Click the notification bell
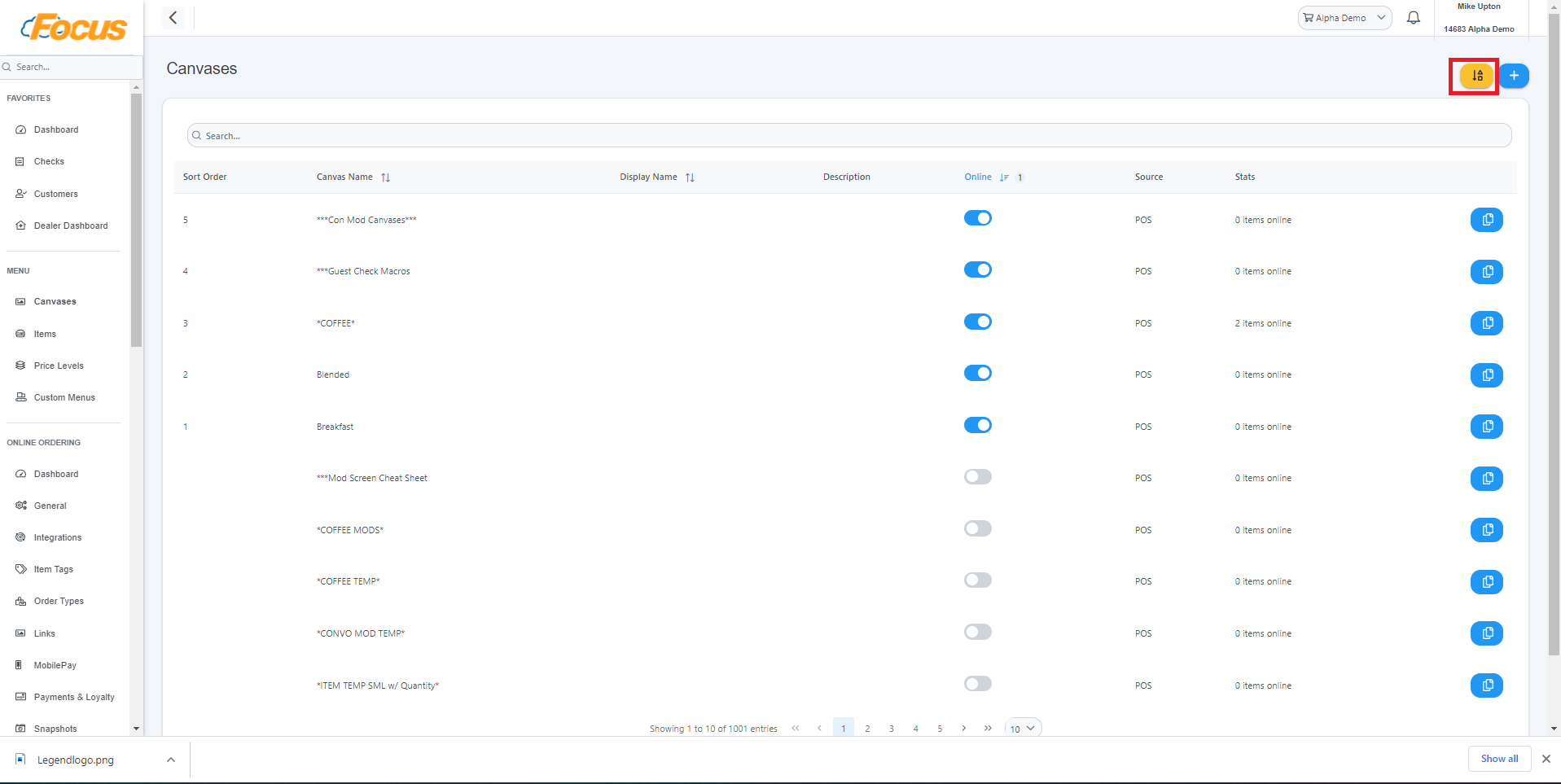Viewport: 1561px width, 784px height. click(x=1414, y=17)
